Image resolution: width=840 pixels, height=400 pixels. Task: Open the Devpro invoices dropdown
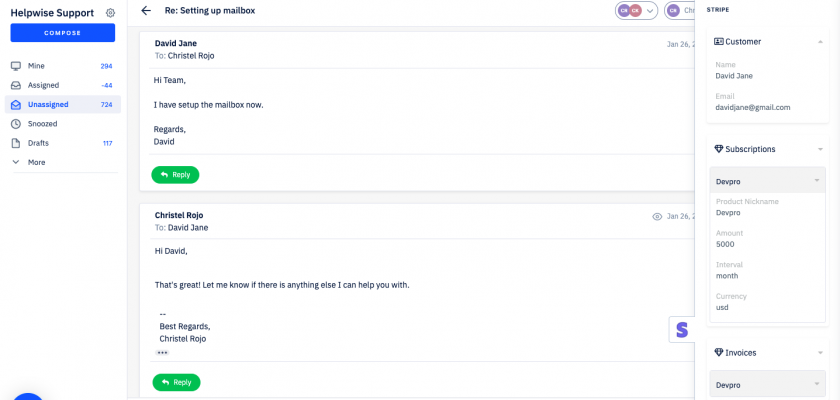[x=767, y=384]
